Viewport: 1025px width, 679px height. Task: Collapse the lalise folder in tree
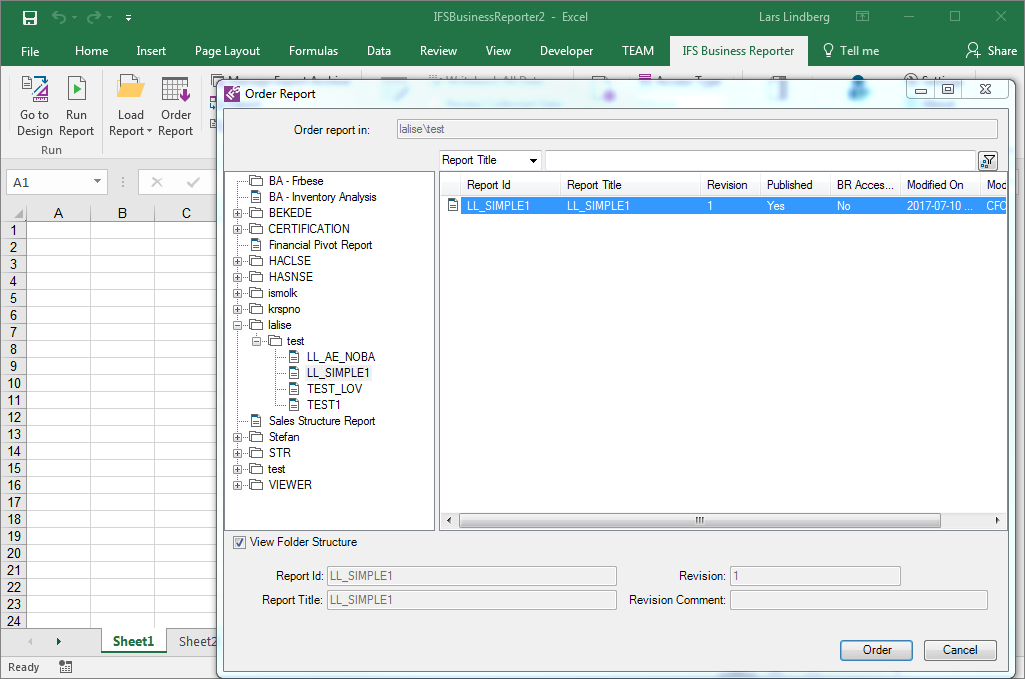[238, 325]
